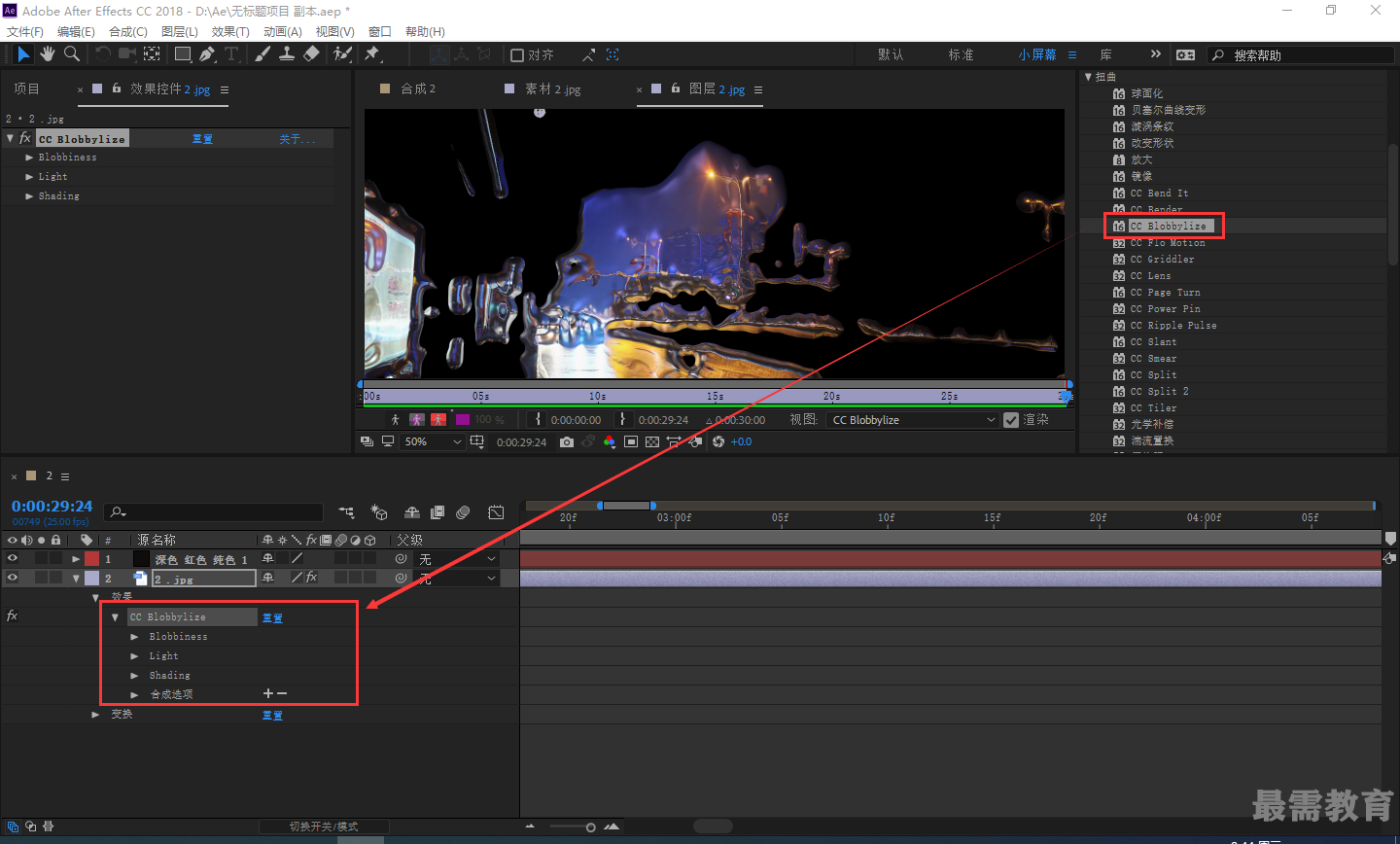
Task: Select CC Lens in the effects list
Action: click(1150, 276)
